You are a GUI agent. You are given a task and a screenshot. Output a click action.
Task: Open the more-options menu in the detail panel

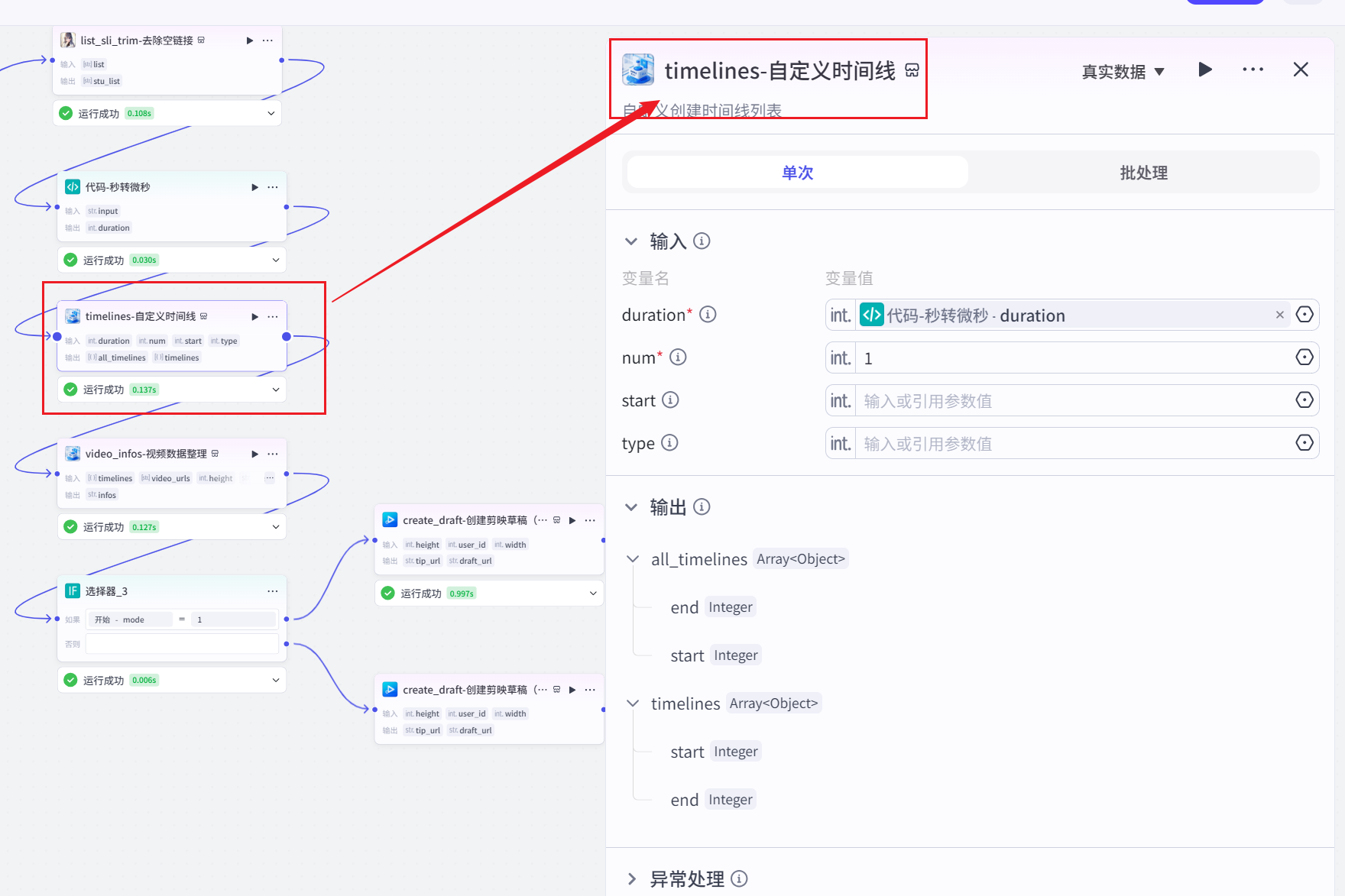tap(1253, 70)
